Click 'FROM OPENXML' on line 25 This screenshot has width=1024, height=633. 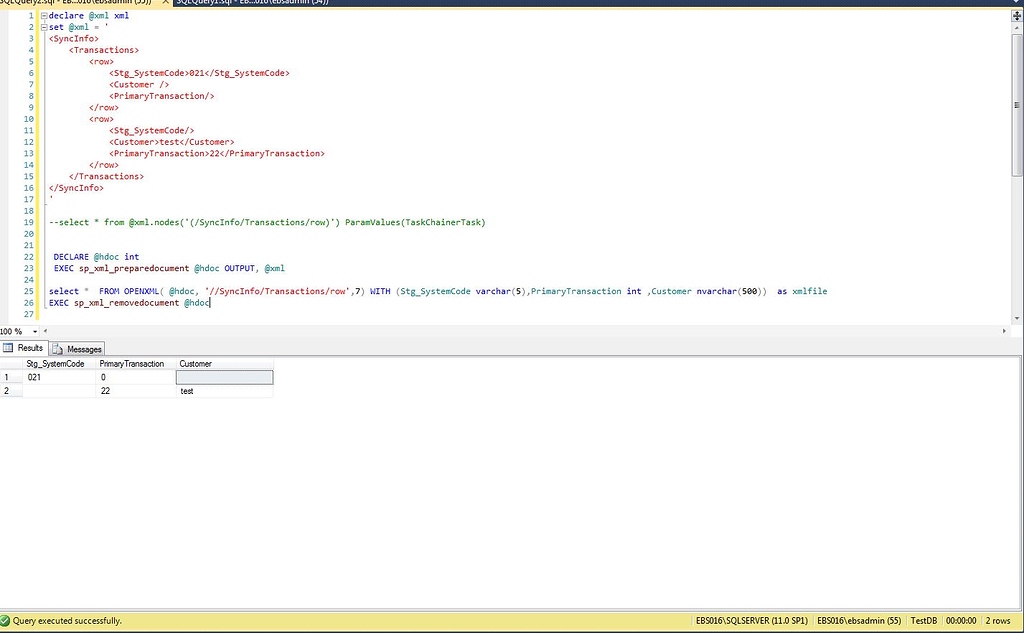[129, 291]
